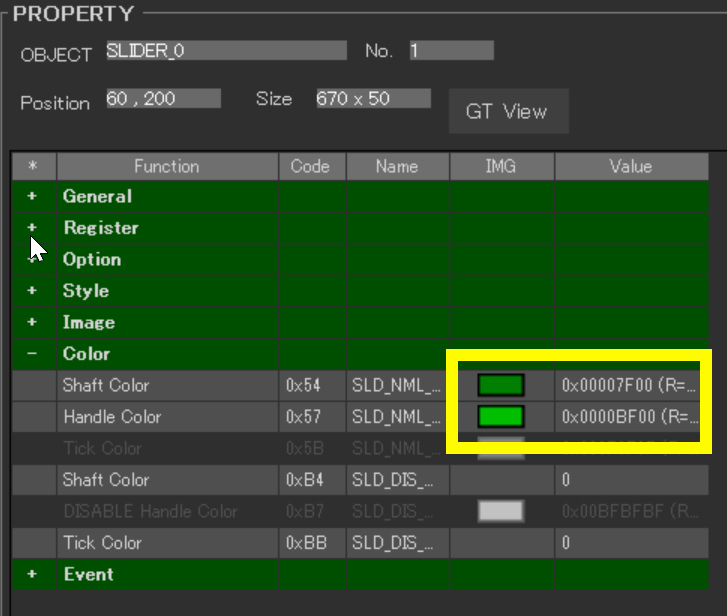The width and height of the screenshot is (727, 616).
Task: Click the GT View button
Action: [x=507, y=111]
